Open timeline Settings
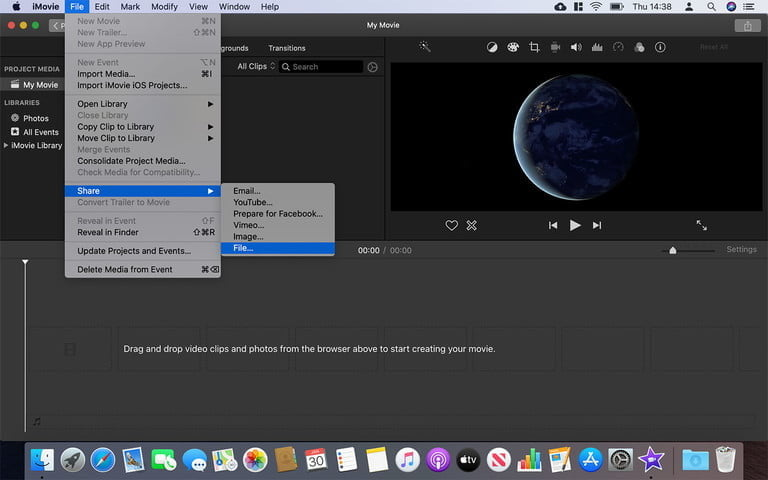Viewport: 768px width, 480px height. point(741,249)
